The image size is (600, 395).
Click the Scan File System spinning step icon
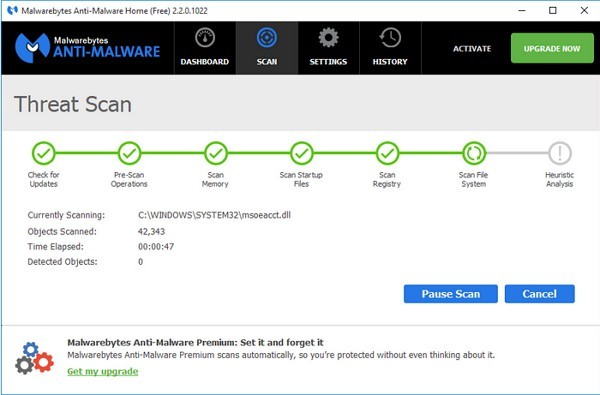(474, 153)
